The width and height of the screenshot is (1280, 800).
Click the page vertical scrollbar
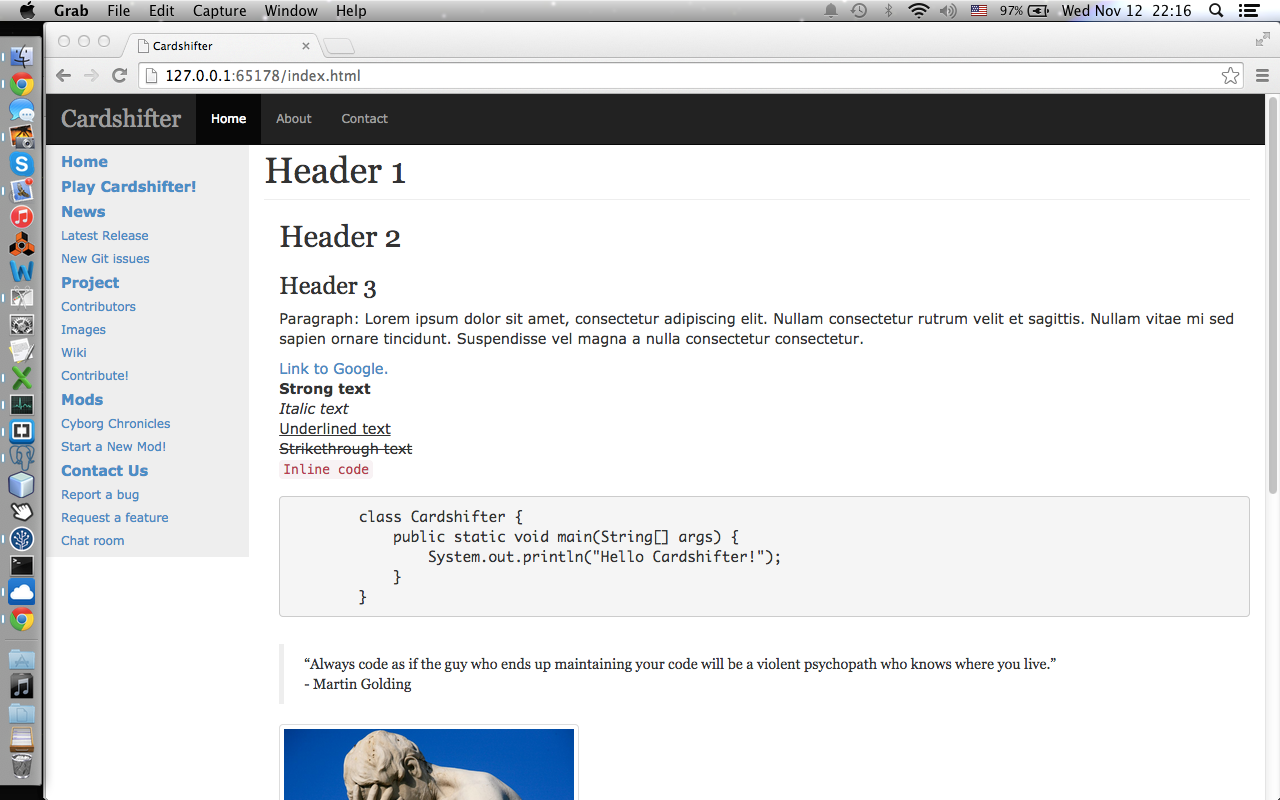(1273, 295)
